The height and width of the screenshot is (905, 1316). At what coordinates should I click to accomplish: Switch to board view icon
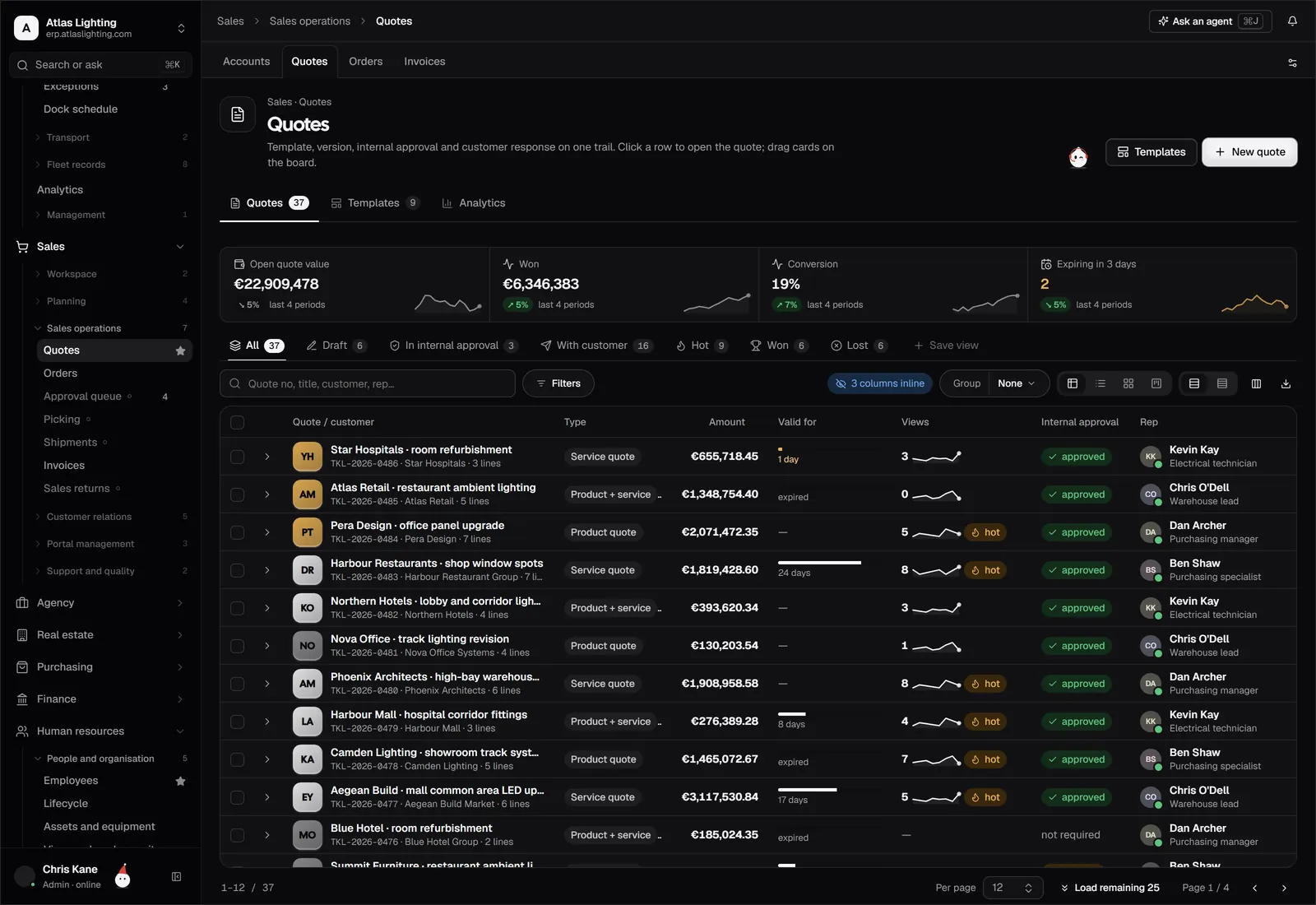coord(1156,383)
